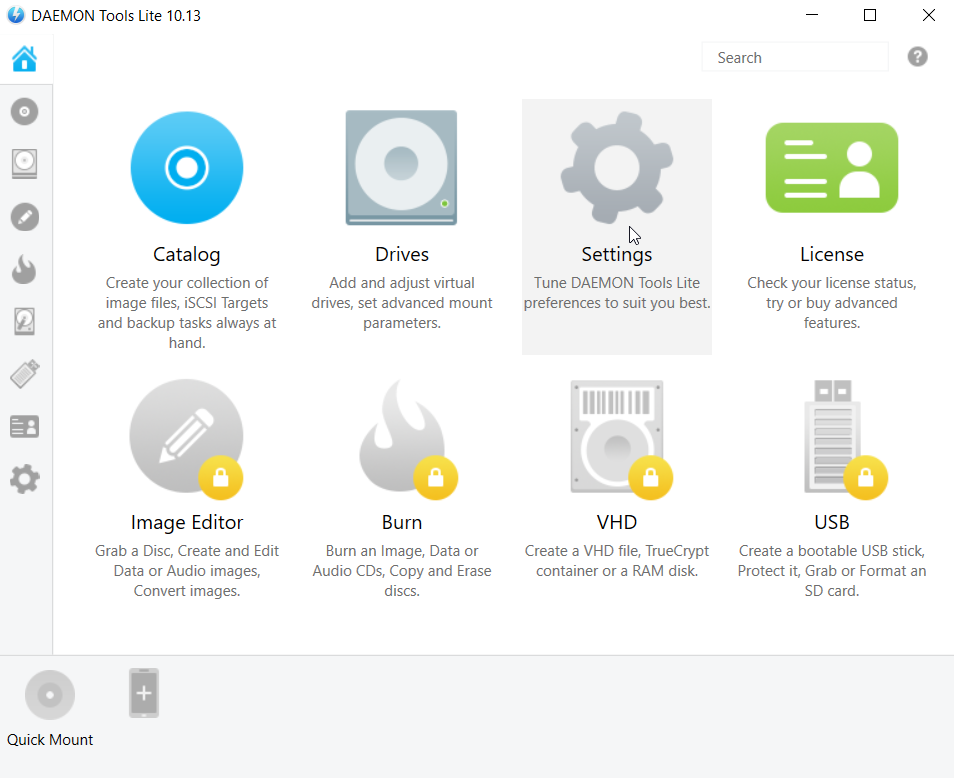The width and height of the screenshot is (954, 778).
Task: Click the Settings tile title
Action: click(617, 254)
